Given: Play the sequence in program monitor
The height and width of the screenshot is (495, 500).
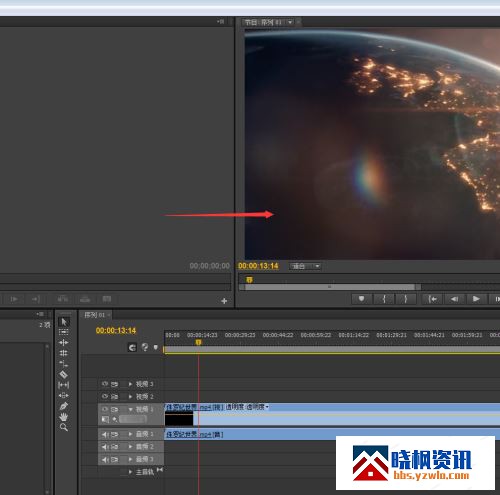Looking at the screenshot, I should [476, 299].
